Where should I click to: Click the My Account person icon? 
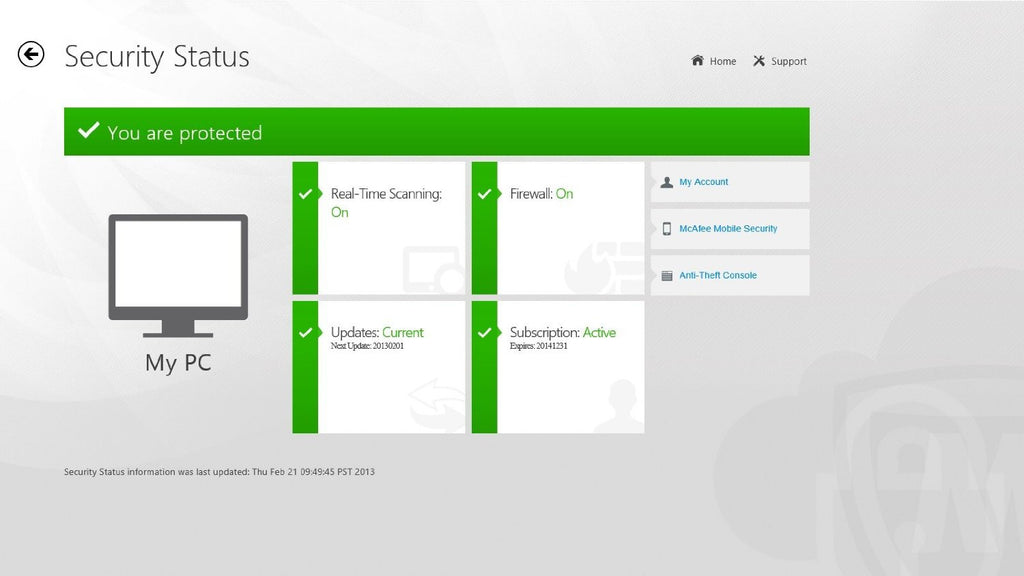coord(667,182)
